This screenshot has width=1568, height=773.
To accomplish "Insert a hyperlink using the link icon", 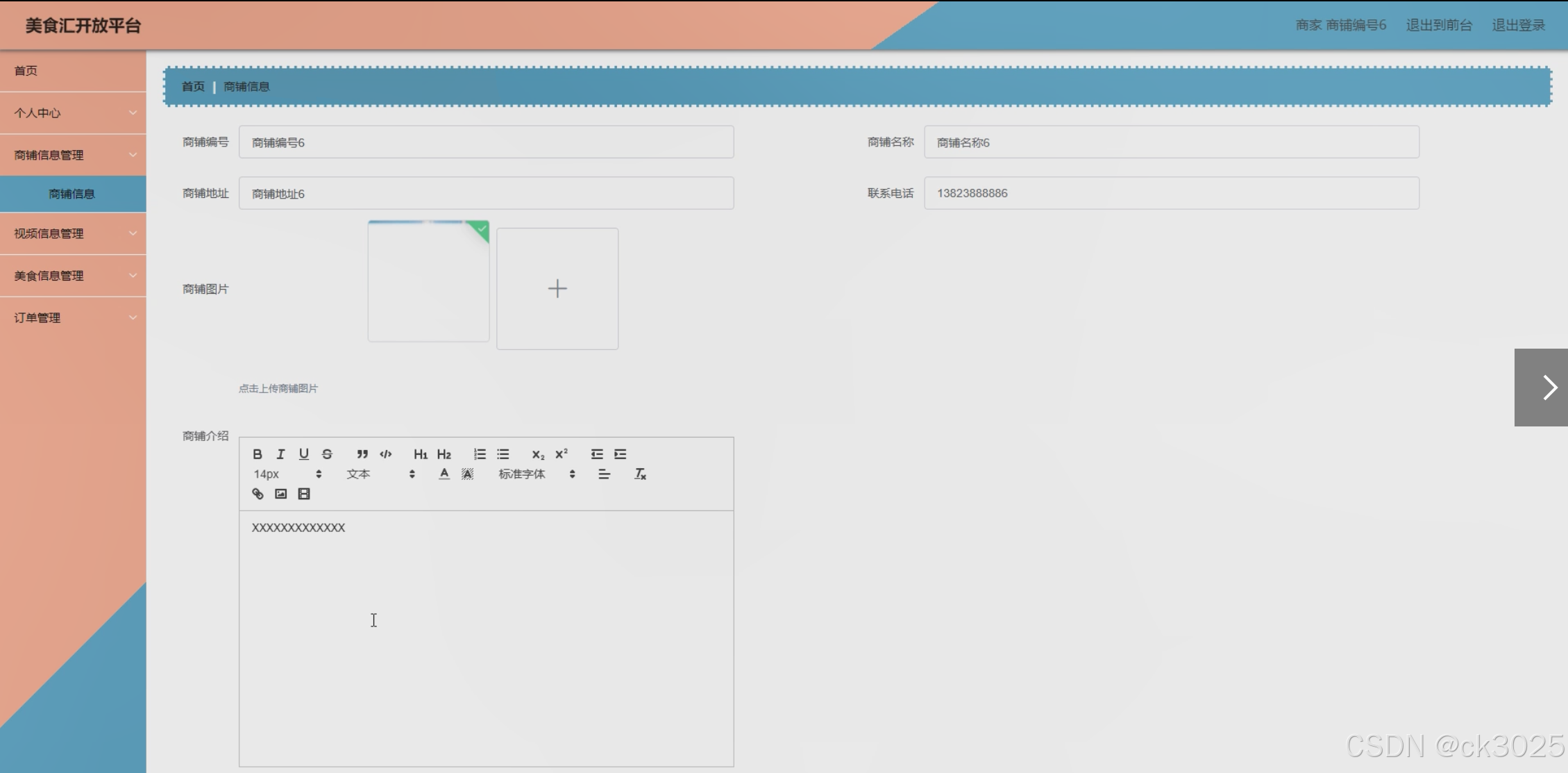I will pyautogui.click(x=258, y=494).
